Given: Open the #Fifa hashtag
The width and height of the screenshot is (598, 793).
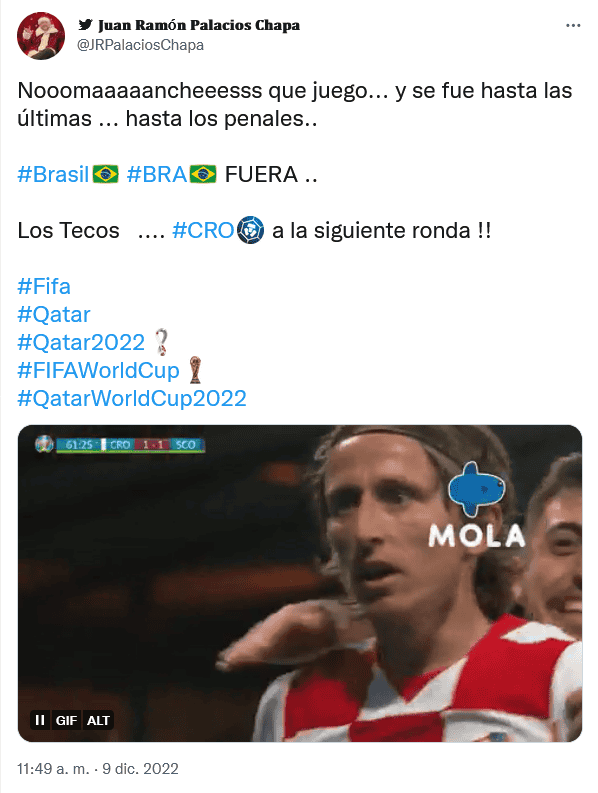Looking at the screenshot, I should coord(44,287).
